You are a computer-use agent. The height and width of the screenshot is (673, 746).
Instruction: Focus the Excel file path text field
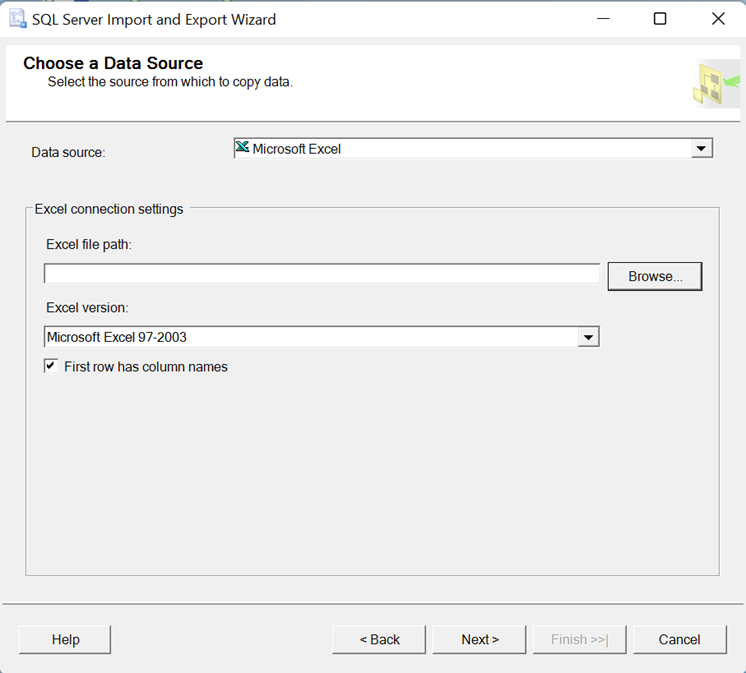(322, 273)
